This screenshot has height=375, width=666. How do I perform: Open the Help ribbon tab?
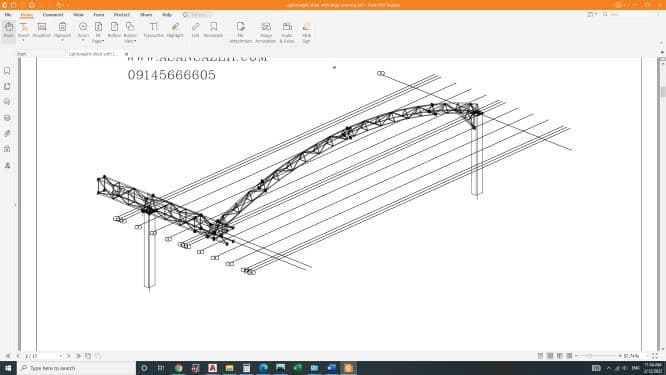(167, 14)
